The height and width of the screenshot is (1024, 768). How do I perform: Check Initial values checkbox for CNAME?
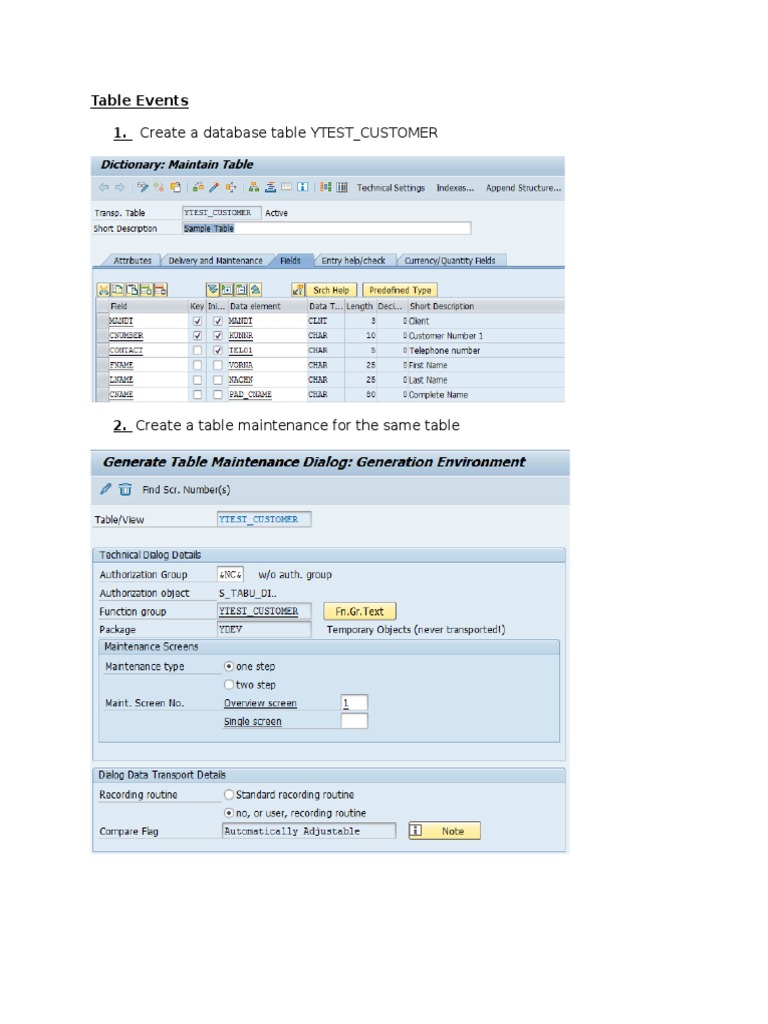pos(218,394)
